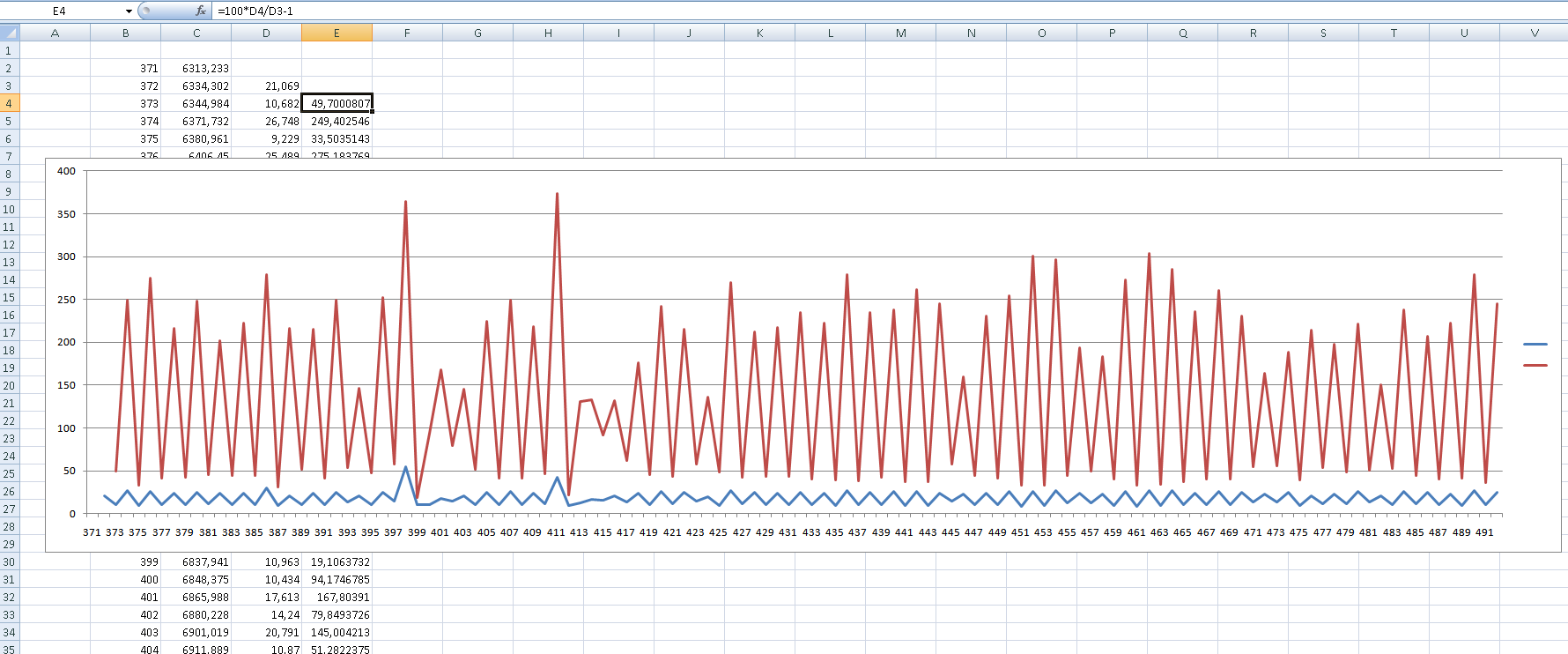Click the Select All corner button
This screenshot has height=654, width=1568.
coord(10,33)
